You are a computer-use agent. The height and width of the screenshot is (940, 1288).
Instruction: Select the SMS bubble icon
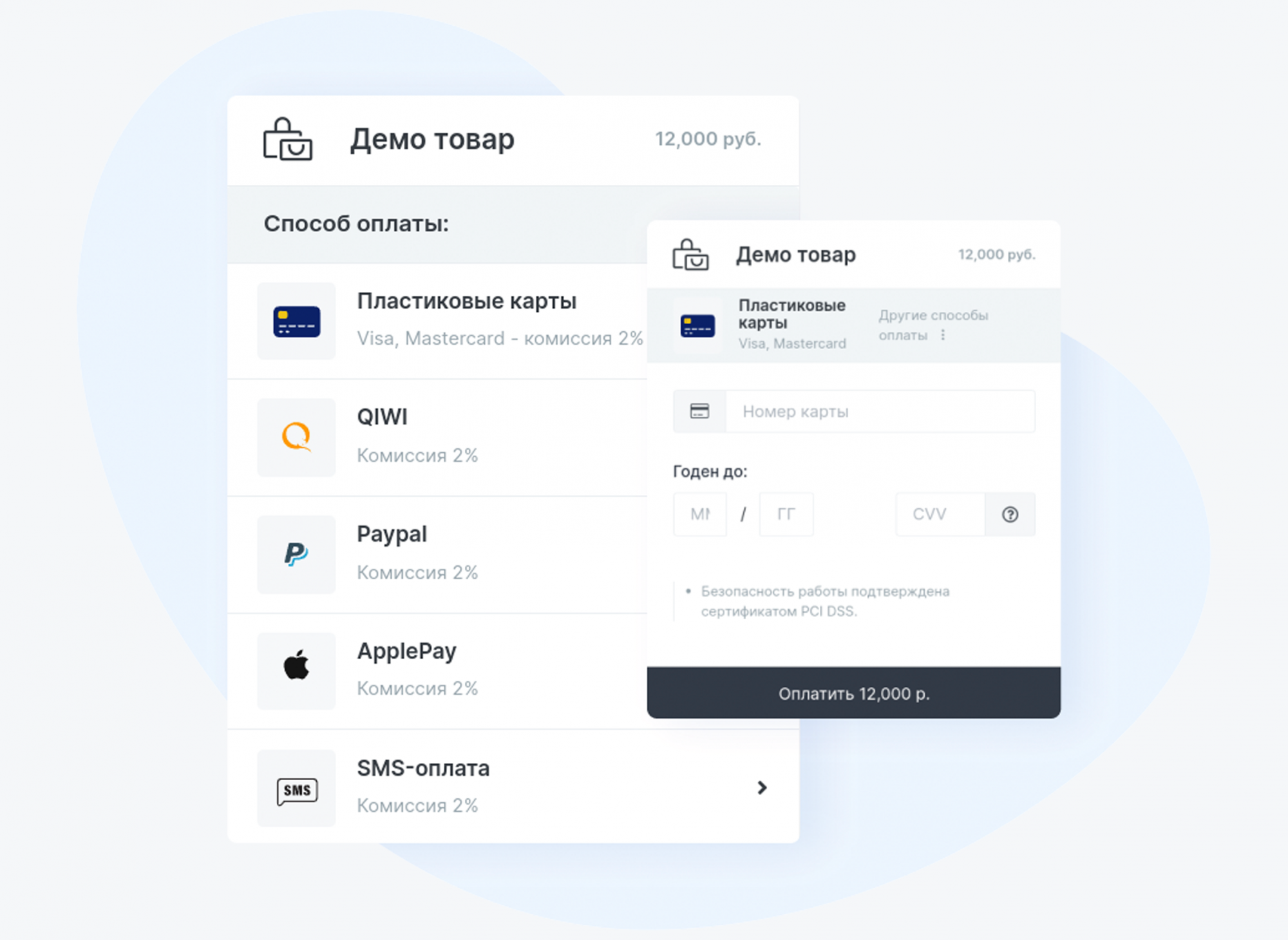pos(297,791)
